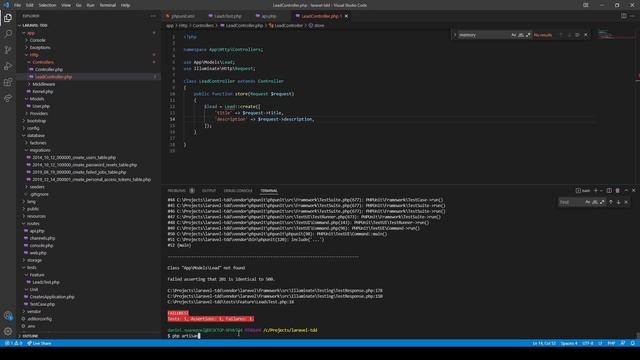The height and width of the screenshot is (360, 640).
Task: Click the Spaces: 4 indentation indicator
Action: (569, 343)
